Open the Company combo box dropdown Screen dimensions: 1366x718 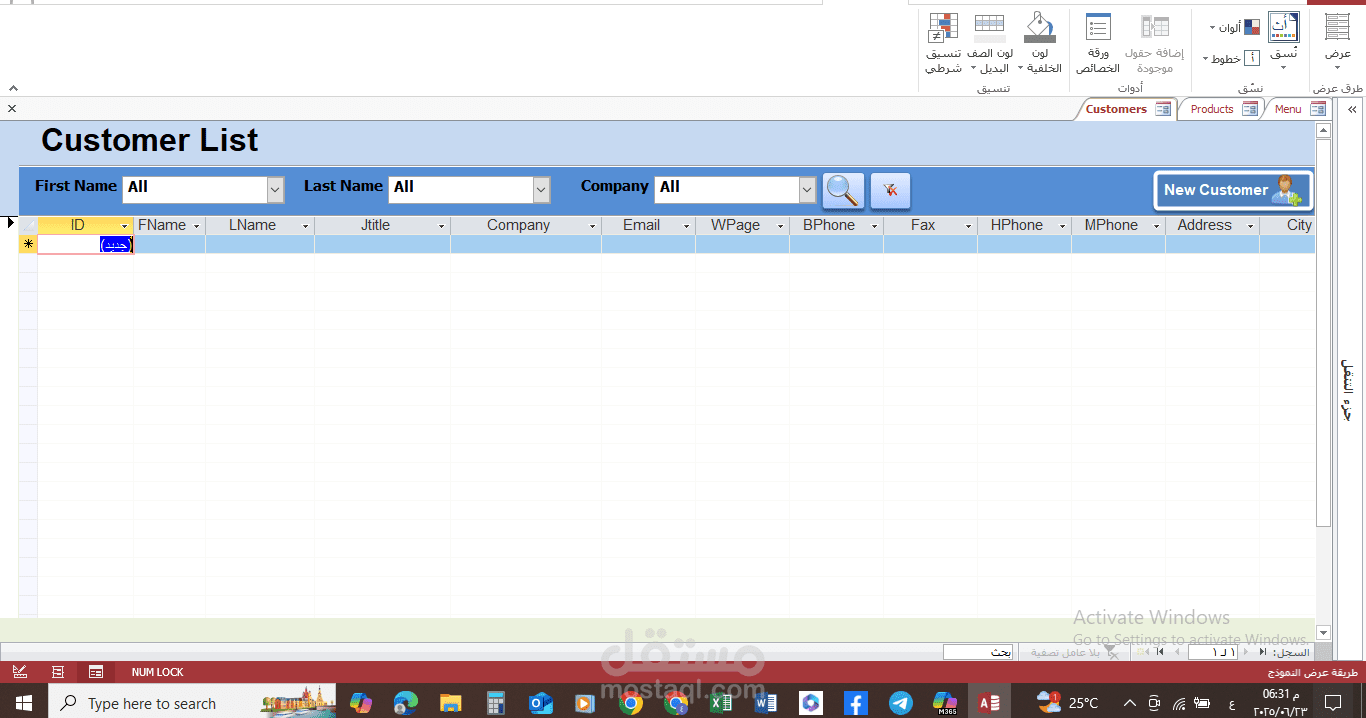(x=807, y=189)
